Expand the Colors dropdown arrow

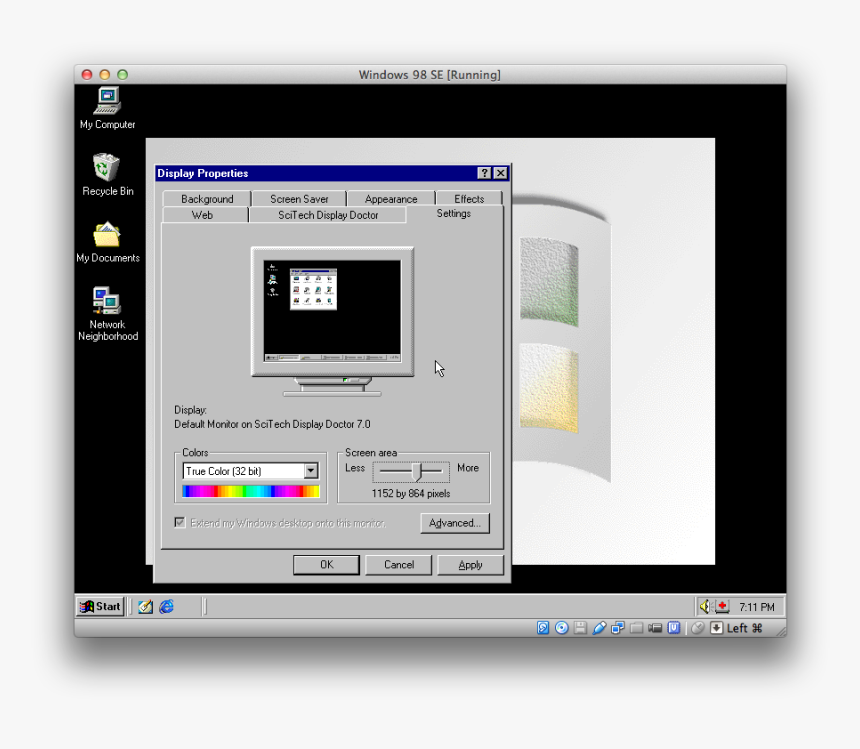[x=311, y=471]
